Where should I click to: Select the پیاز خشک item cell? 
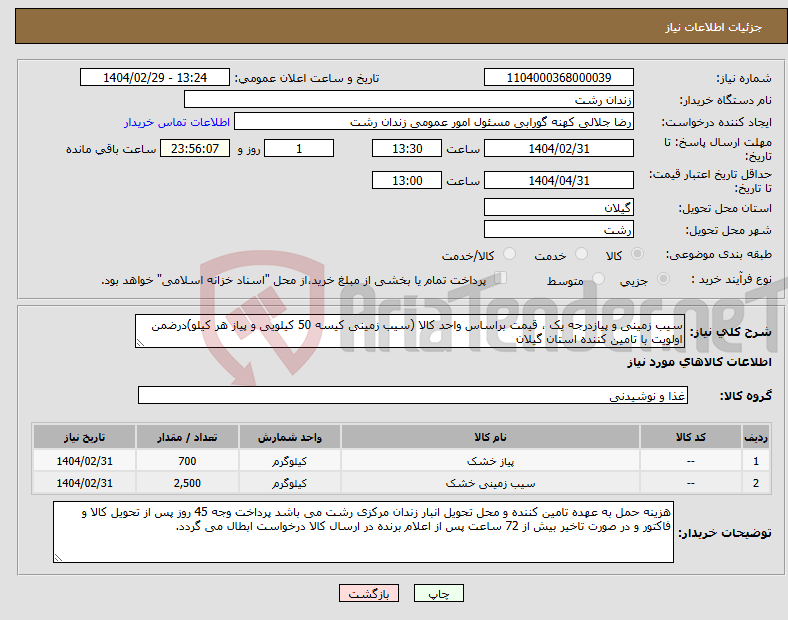click(490, 461)
